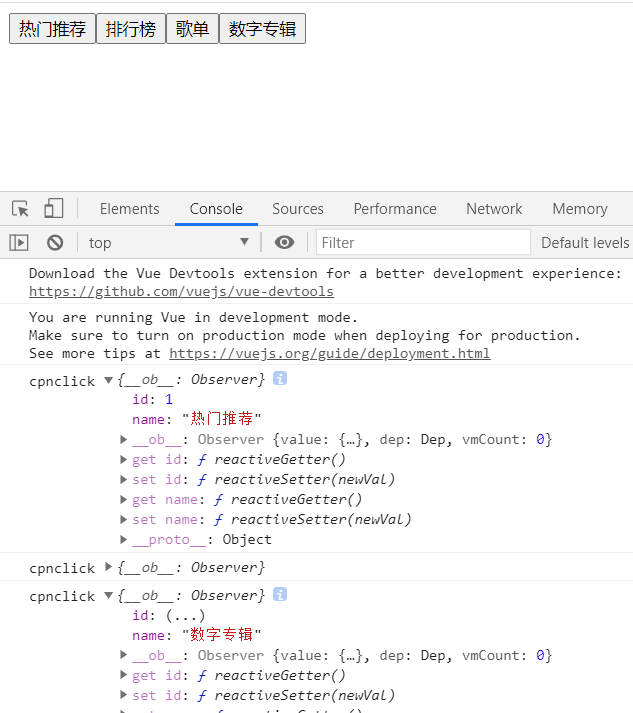The height and width of the screenshot is (713, 633).
Task: Invoke the id (...) getter value
Action: point(185,616)
